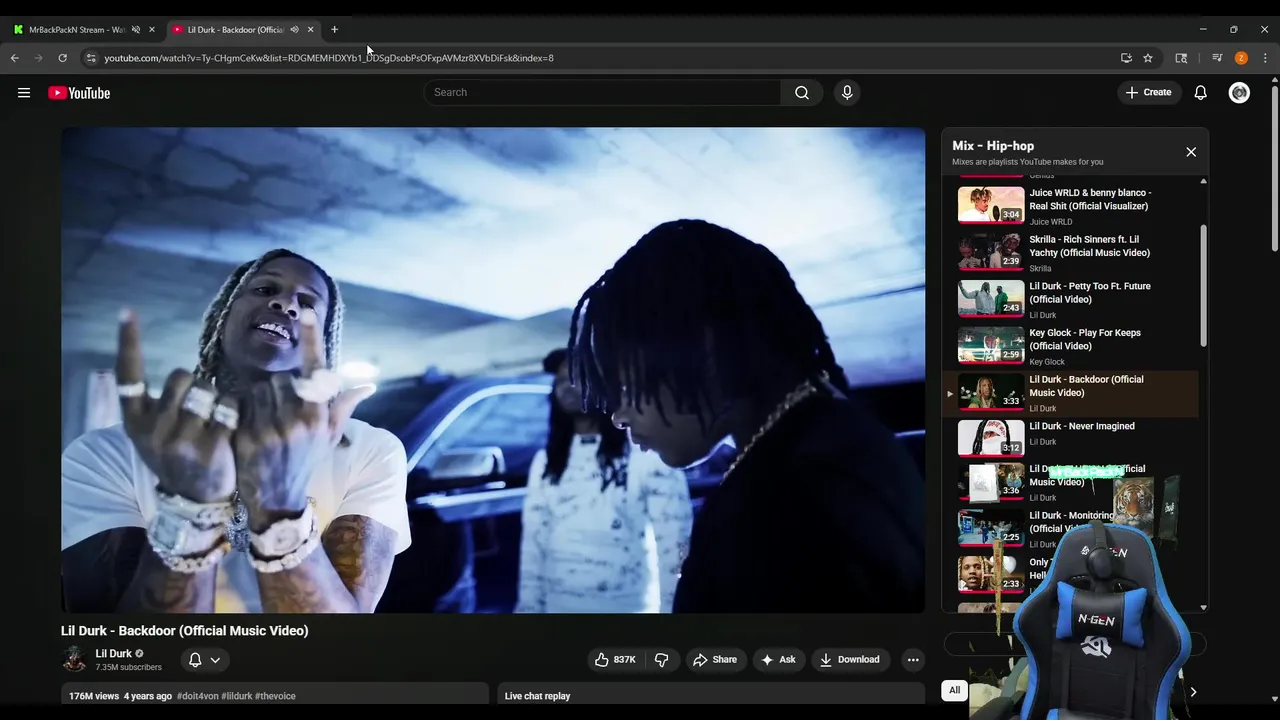Click the Mix - Hip-hop playlist title
Viewport: 1280px width, 720px height.
point(993,146)
